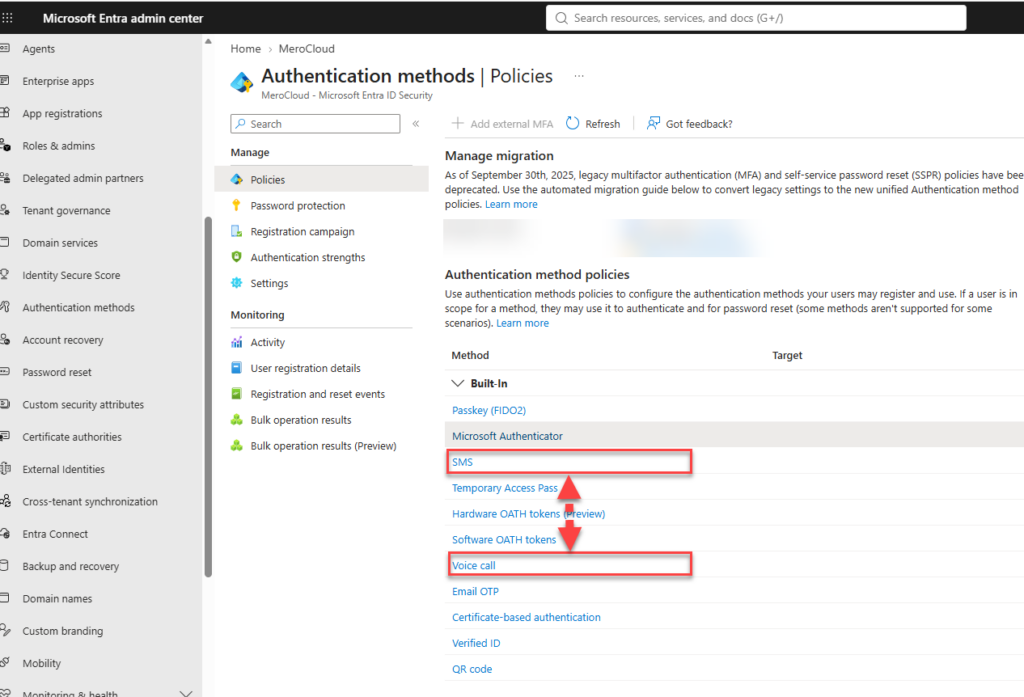This screenshot has width=1024, height=697.
Task: Click the magnifier icon in top search bar
Action: click(x=561, y=18)
